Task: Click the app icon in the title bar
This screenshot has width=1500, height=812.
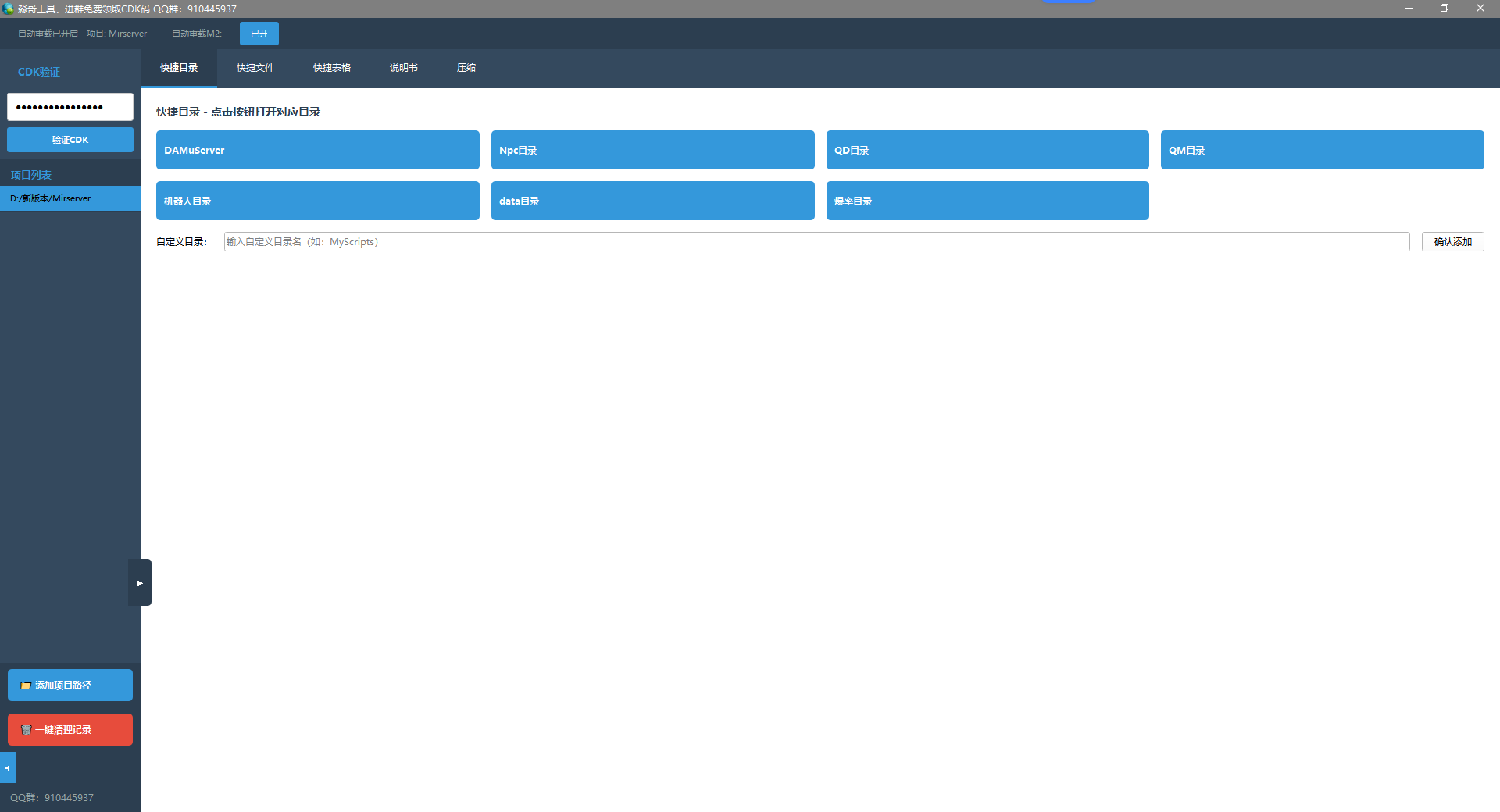Action: [x=9, y=9]
